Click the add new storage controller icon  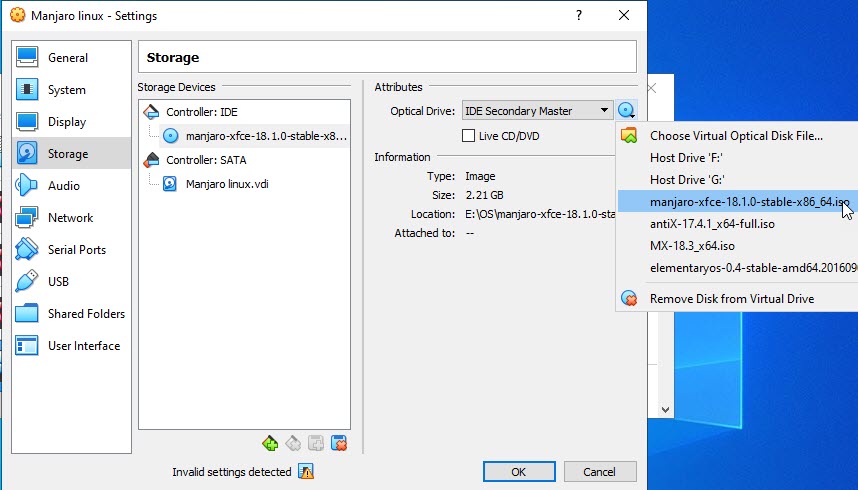(270, 443)
